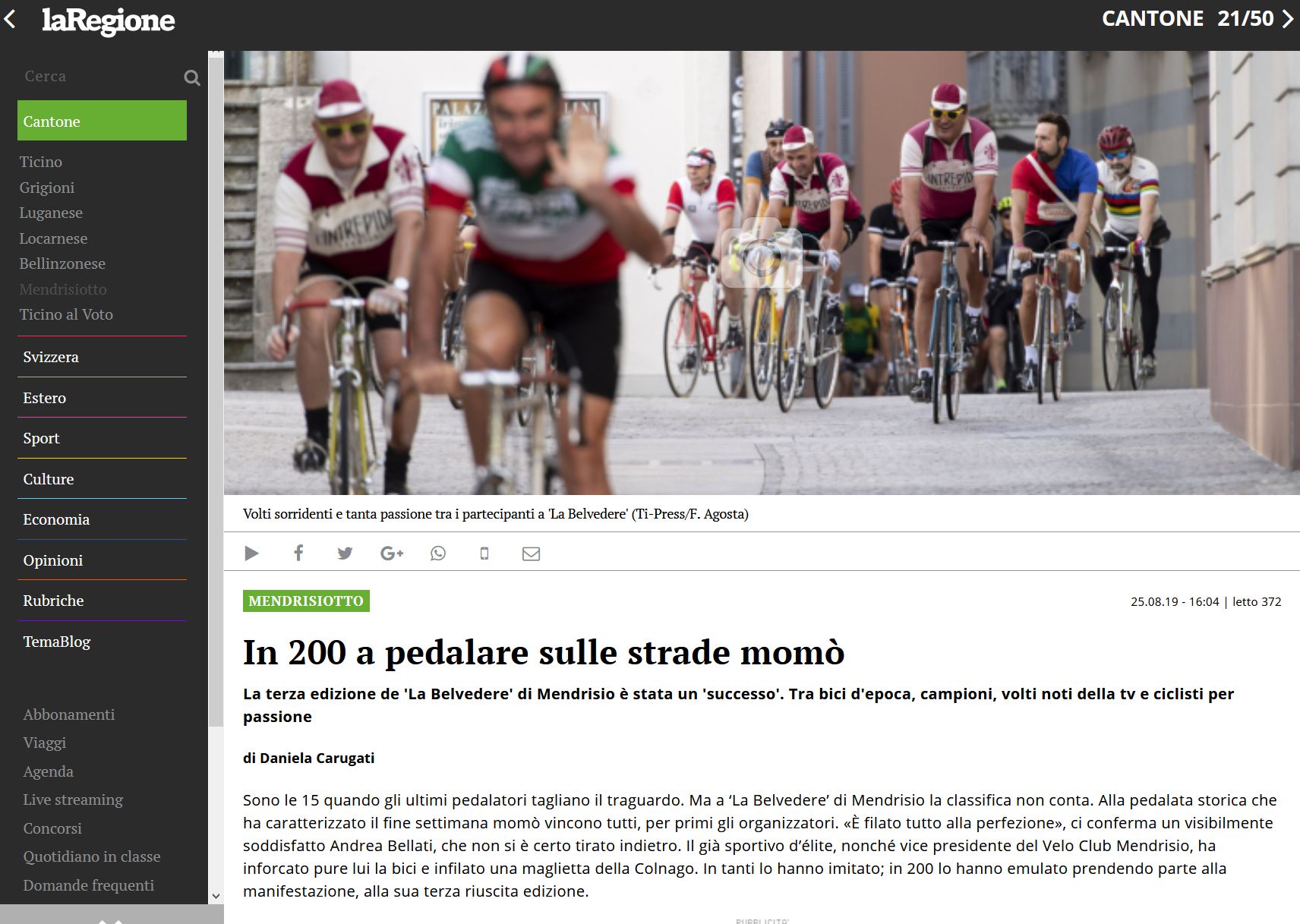
Task: Click the mobile phone share icon
Action: (x=484, y=553)
